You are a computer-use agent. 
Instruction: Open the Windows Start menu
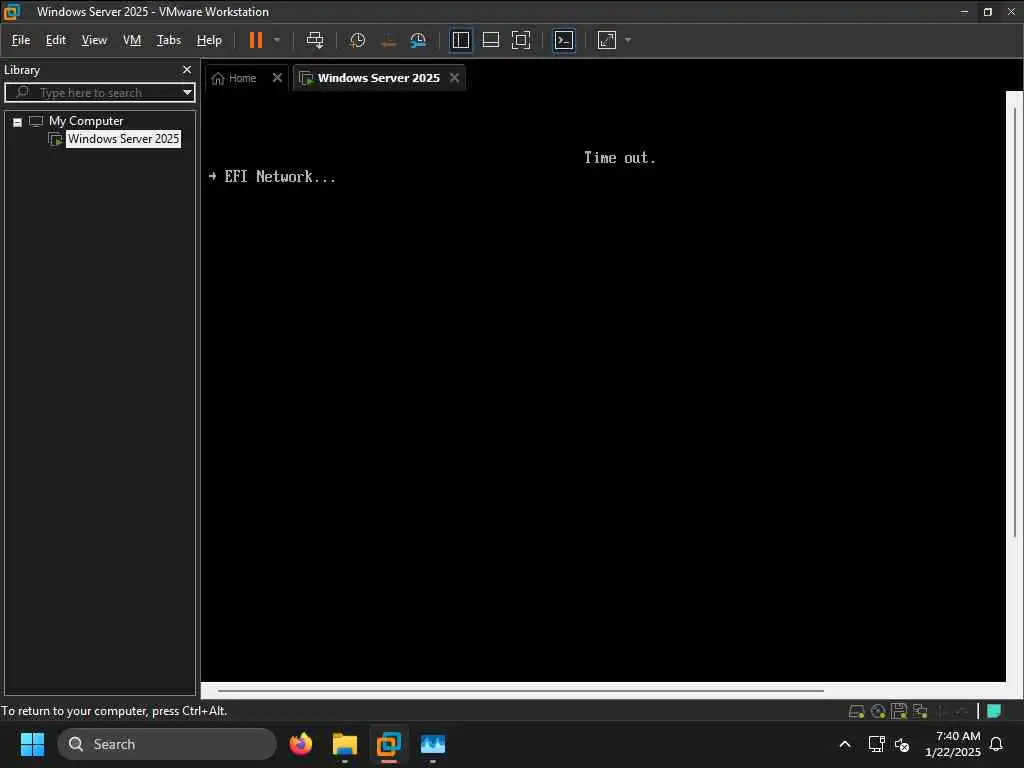(x=32, y=744)
